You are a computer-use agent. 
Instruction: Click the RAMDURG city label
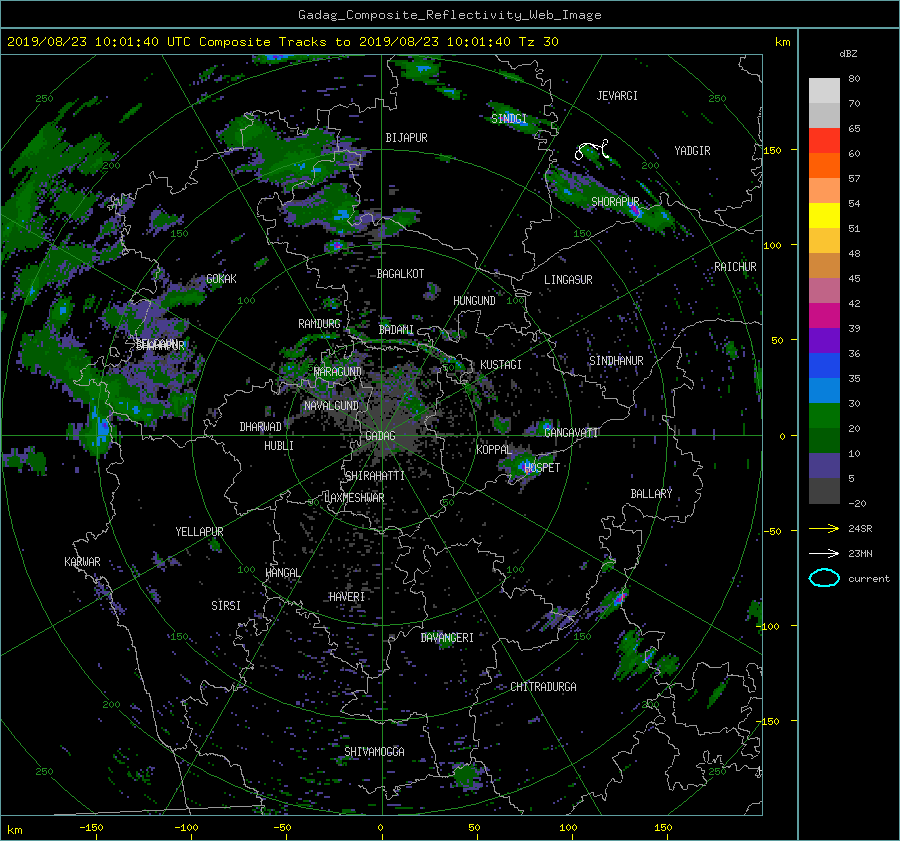[x=319, y=324]
